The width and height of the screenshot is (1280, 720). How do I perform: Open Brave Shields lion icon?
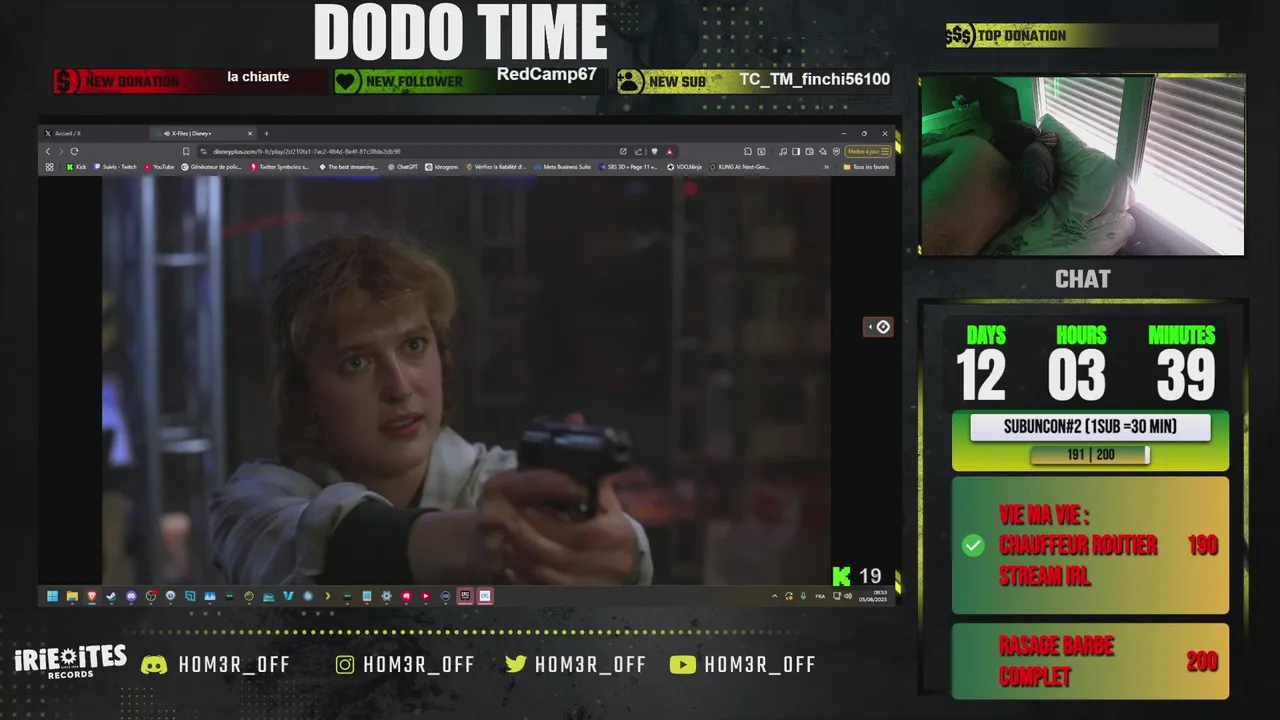(x=654, y=151)
